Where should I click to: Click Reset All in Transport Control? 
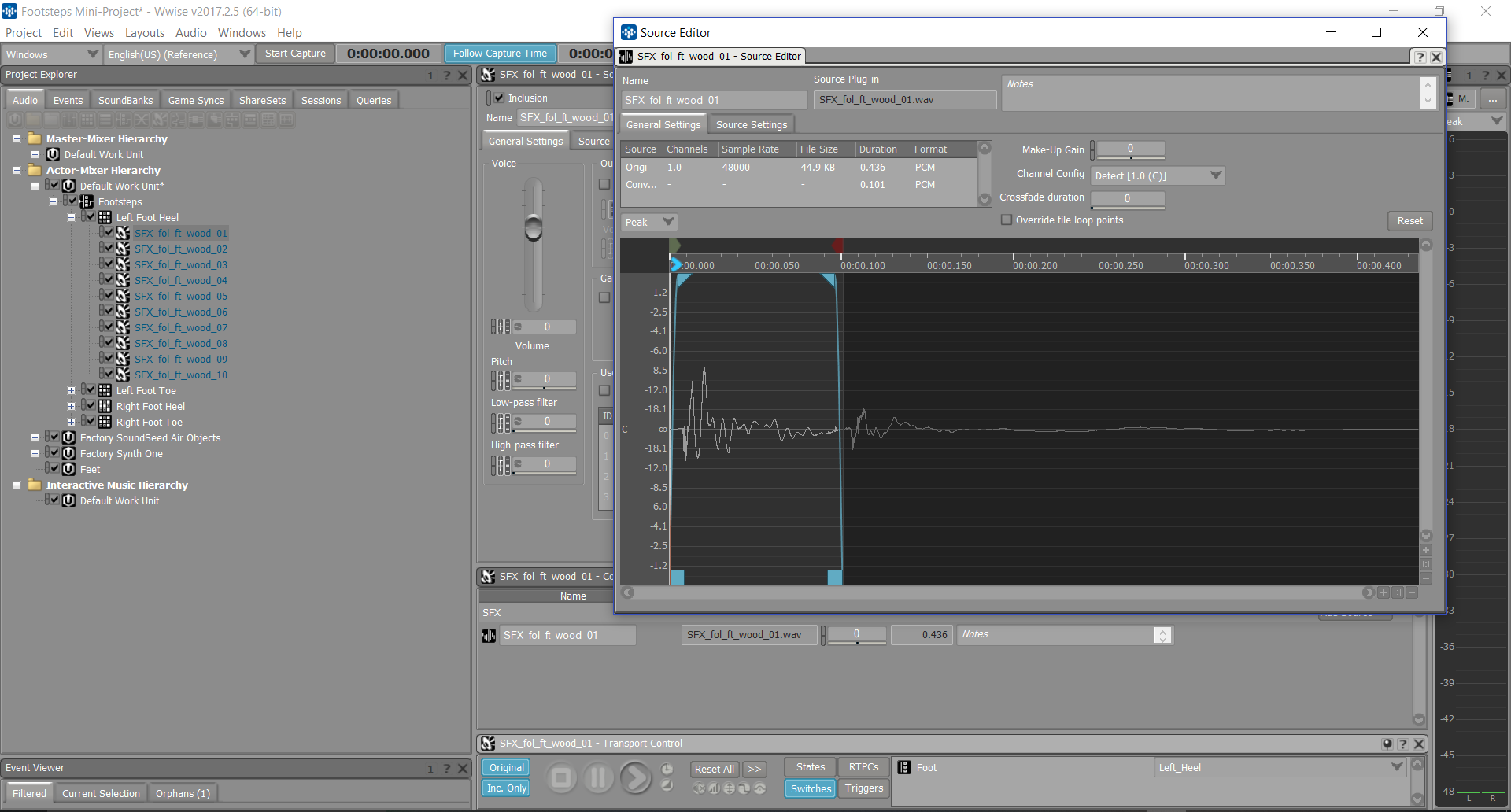[x=714, y=769]
